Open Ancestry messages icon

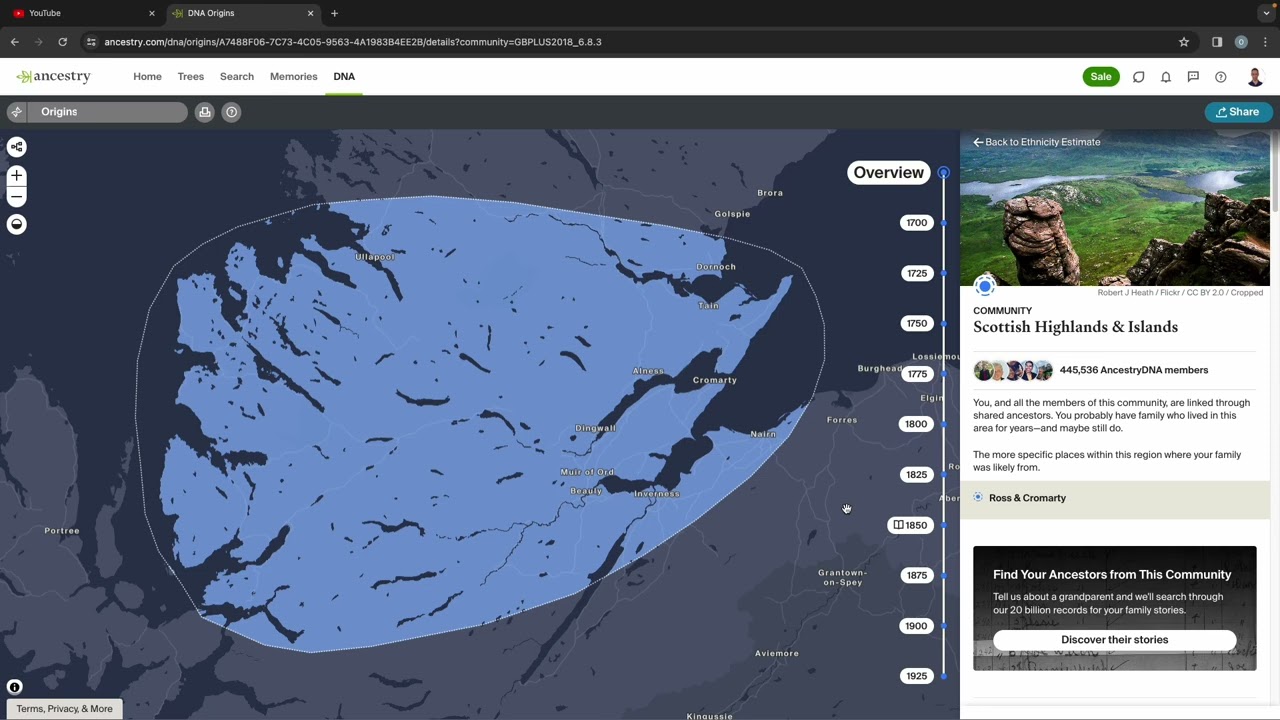pos(1193,77)
